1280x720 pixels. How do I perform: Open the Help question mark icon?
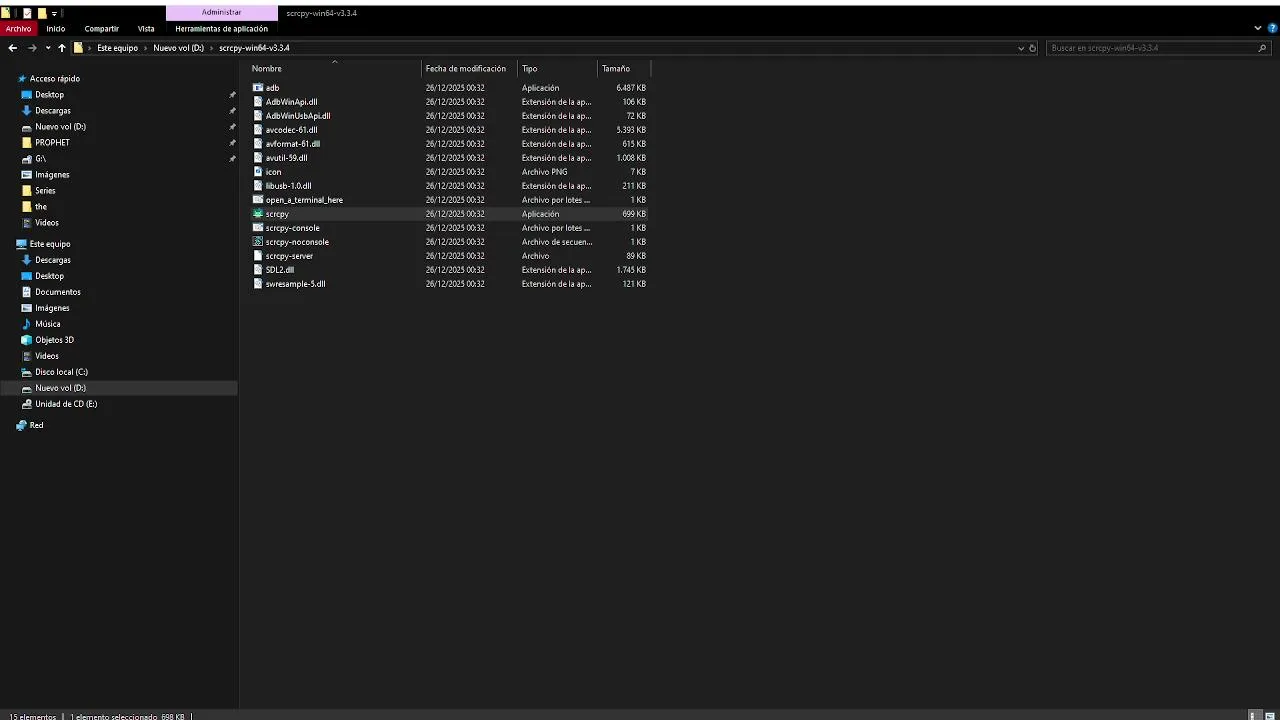click(1271, 29)
